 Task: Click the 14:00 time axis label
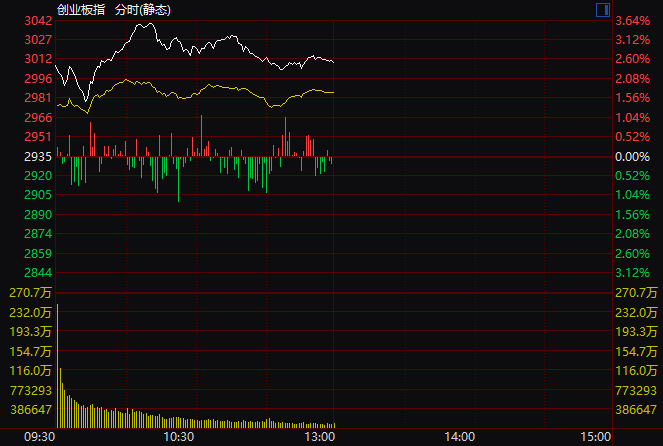[x=458, y=437]
